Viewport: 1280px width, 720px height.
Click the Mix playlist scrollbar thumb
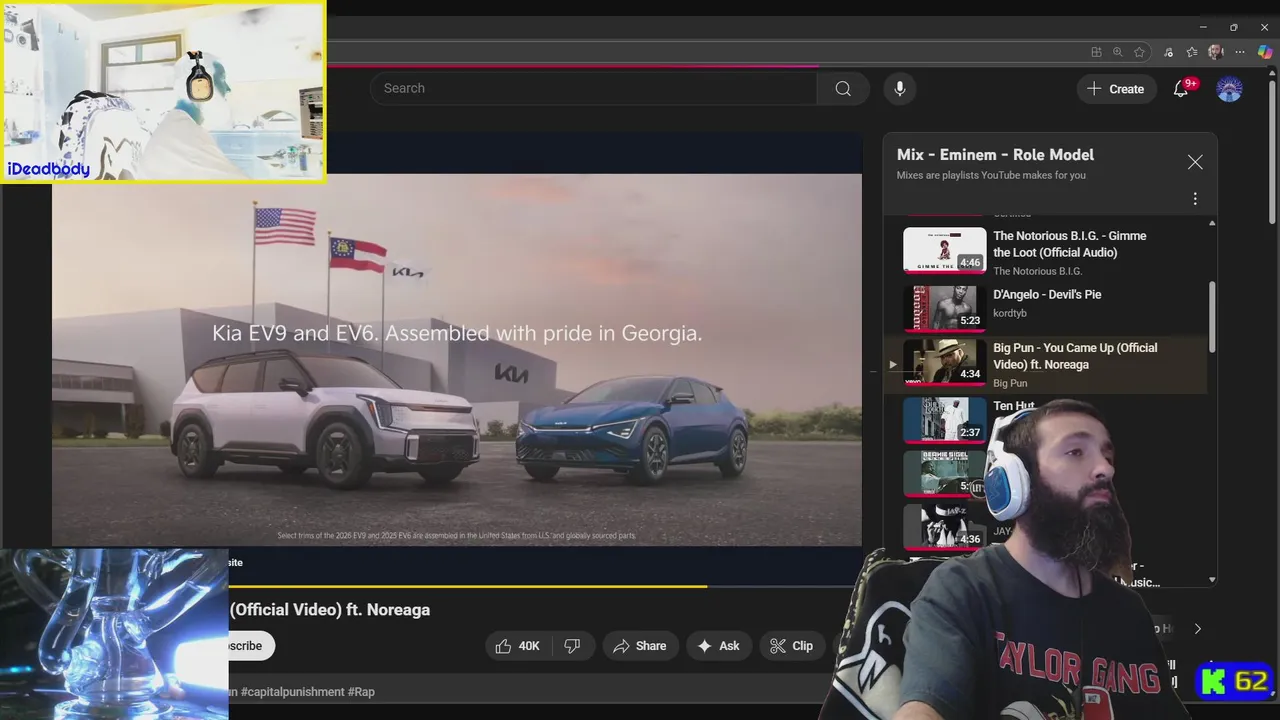pyautogui.click(x=1212, y=316)
